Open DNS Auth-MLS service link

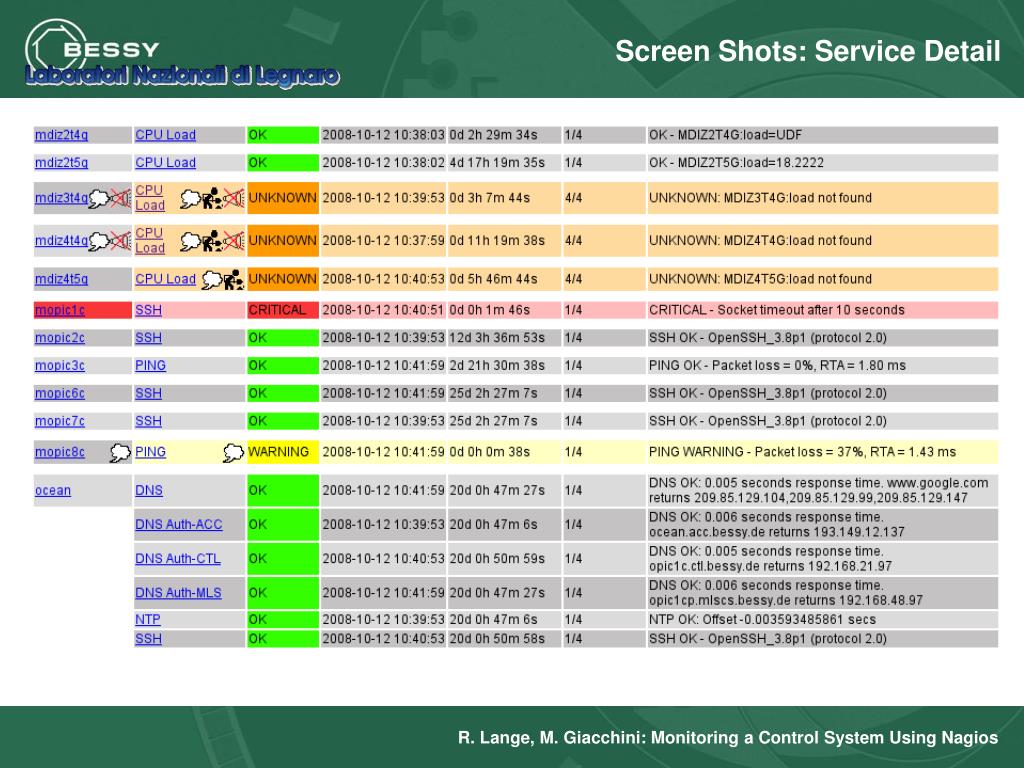point(178,593)
